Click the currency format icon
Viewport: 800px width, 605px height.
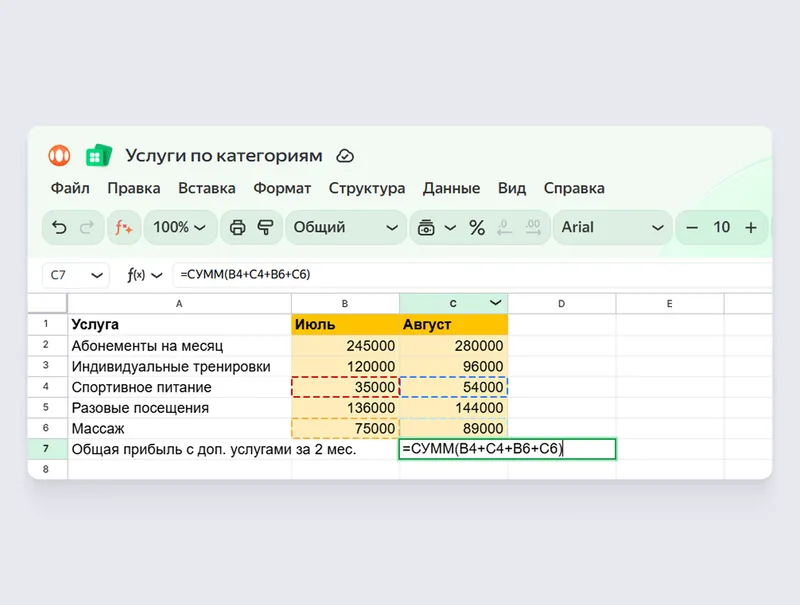click(426, 227)
